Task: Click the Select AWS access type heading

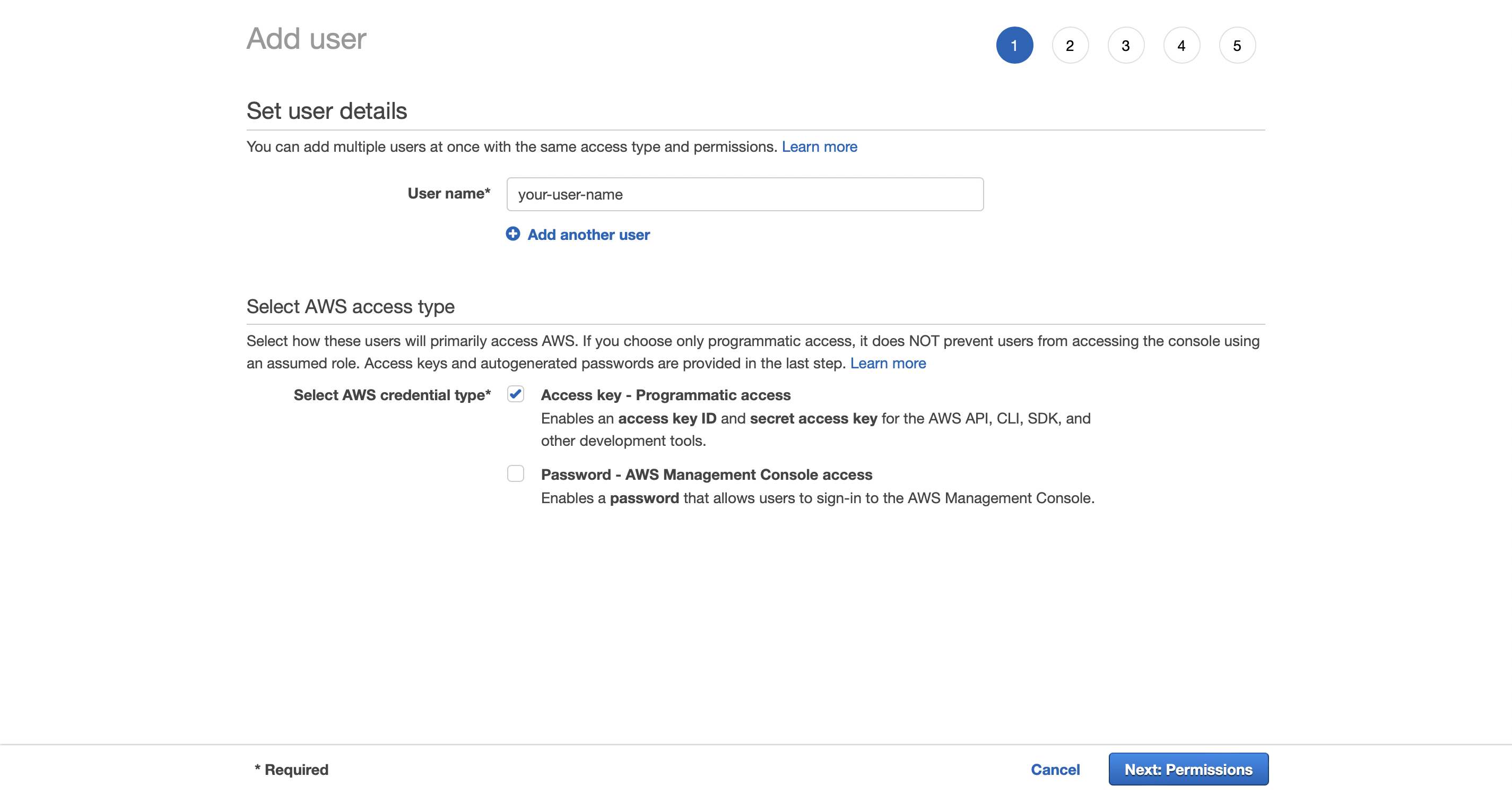Action: pos(351,307)
